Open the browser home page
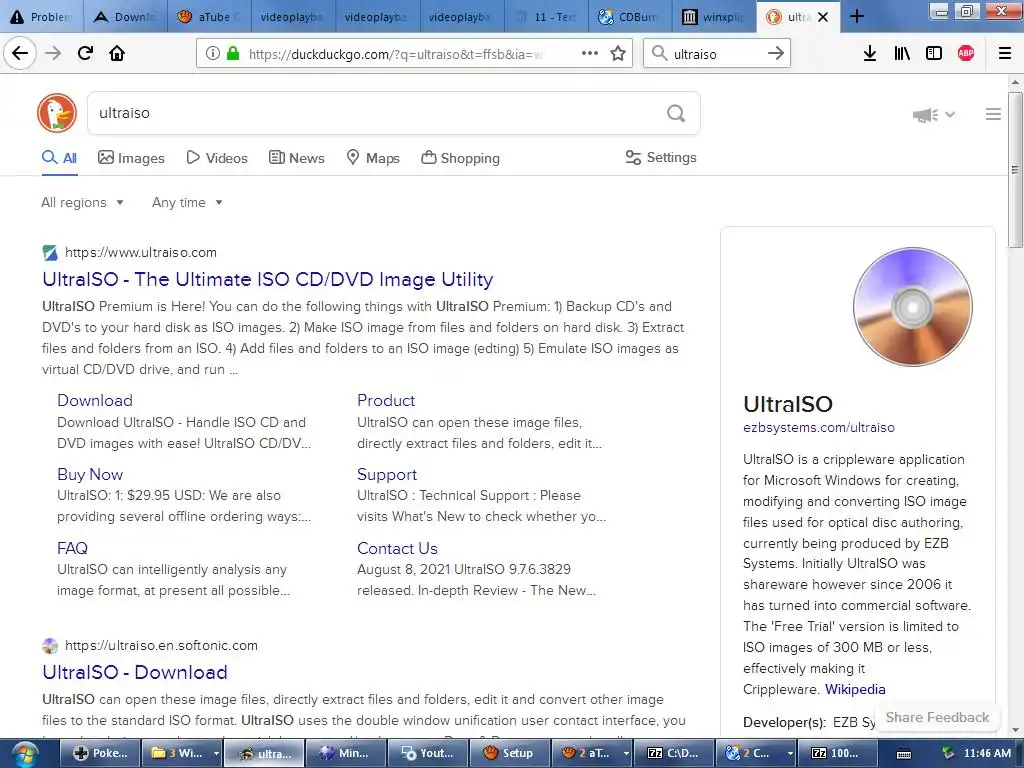 click(117, 54)
